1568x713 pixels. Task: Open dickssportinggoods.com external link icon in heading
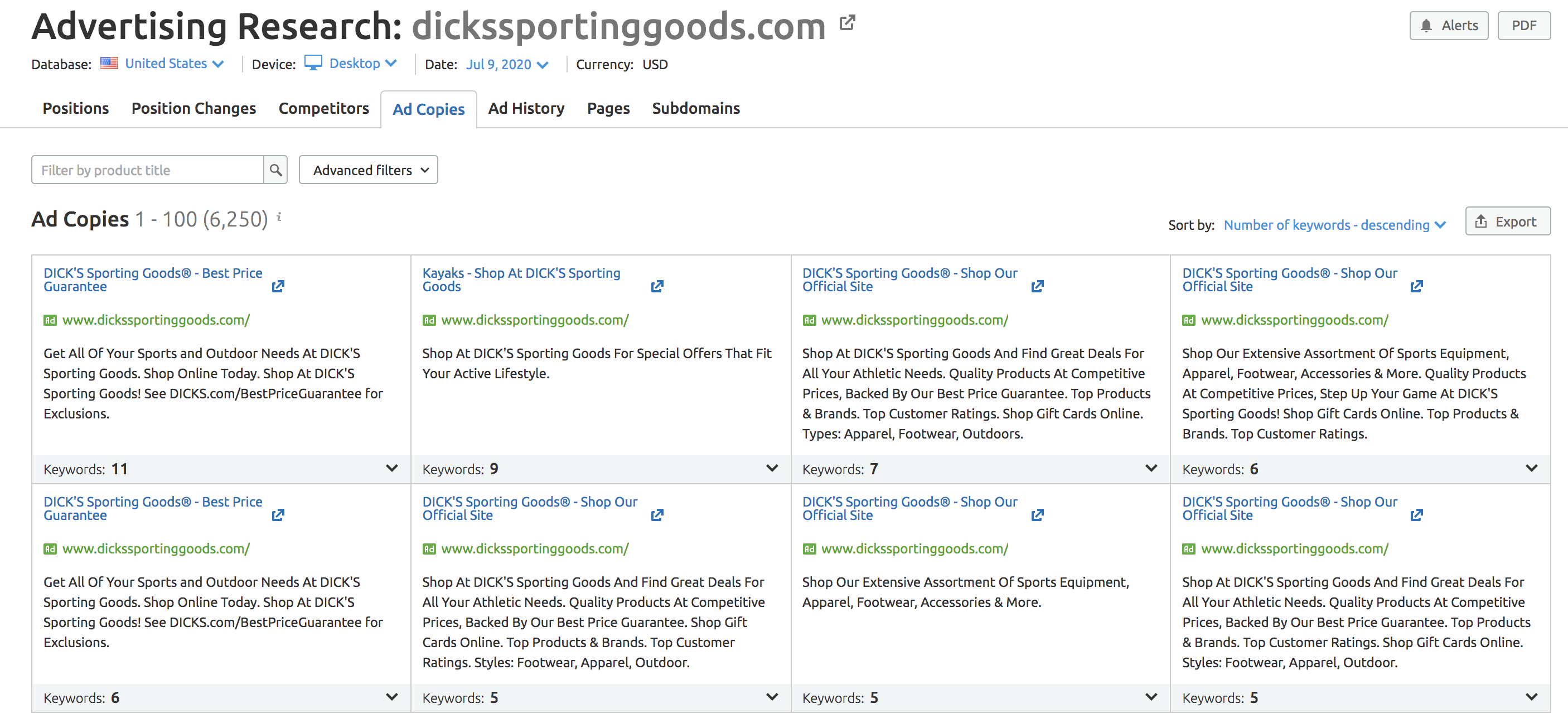[848, 23]
